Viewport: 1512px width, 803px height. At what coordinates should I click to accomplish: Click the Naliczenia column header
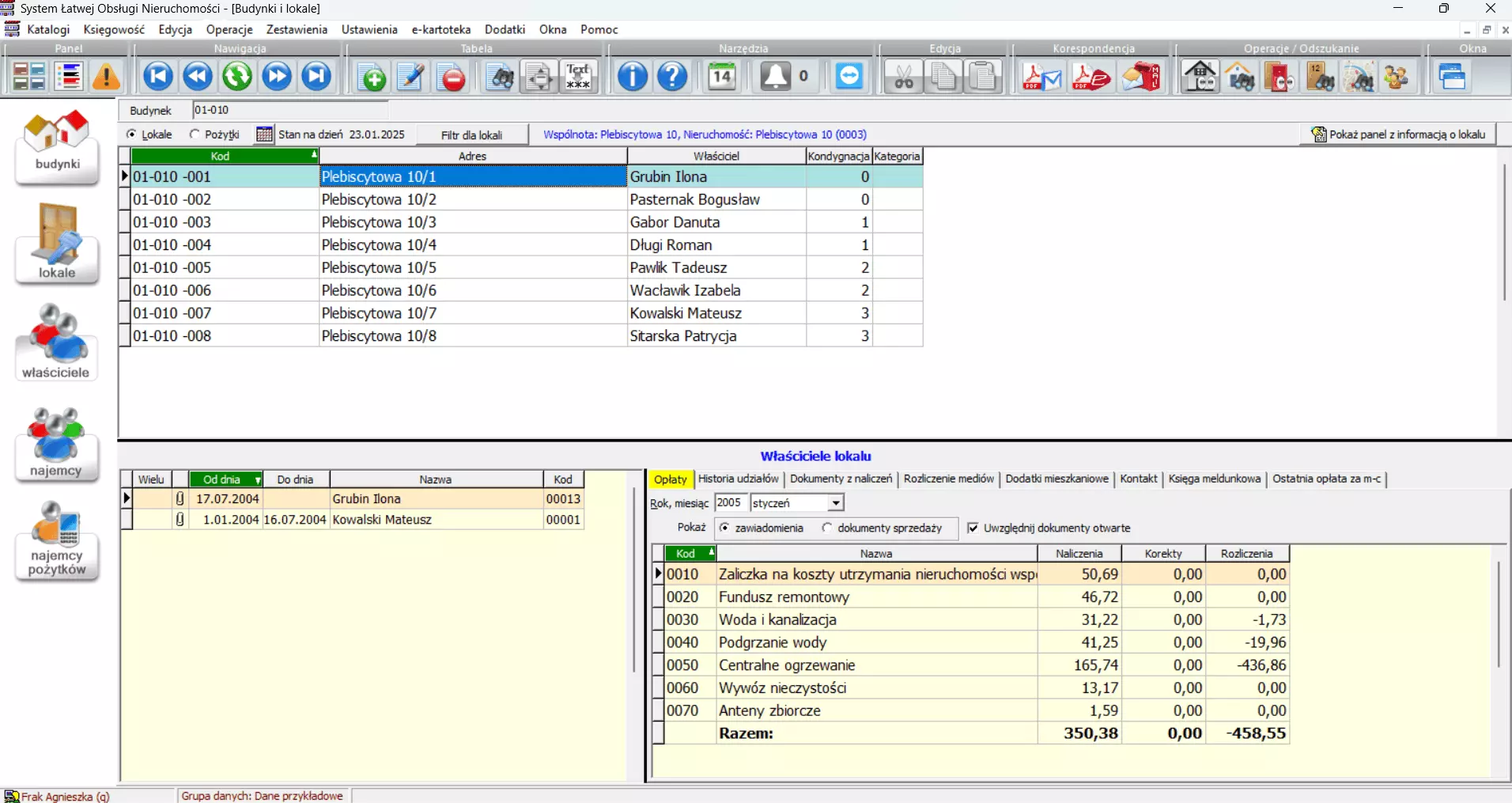pyautogui.click(x=1079, y=553)
